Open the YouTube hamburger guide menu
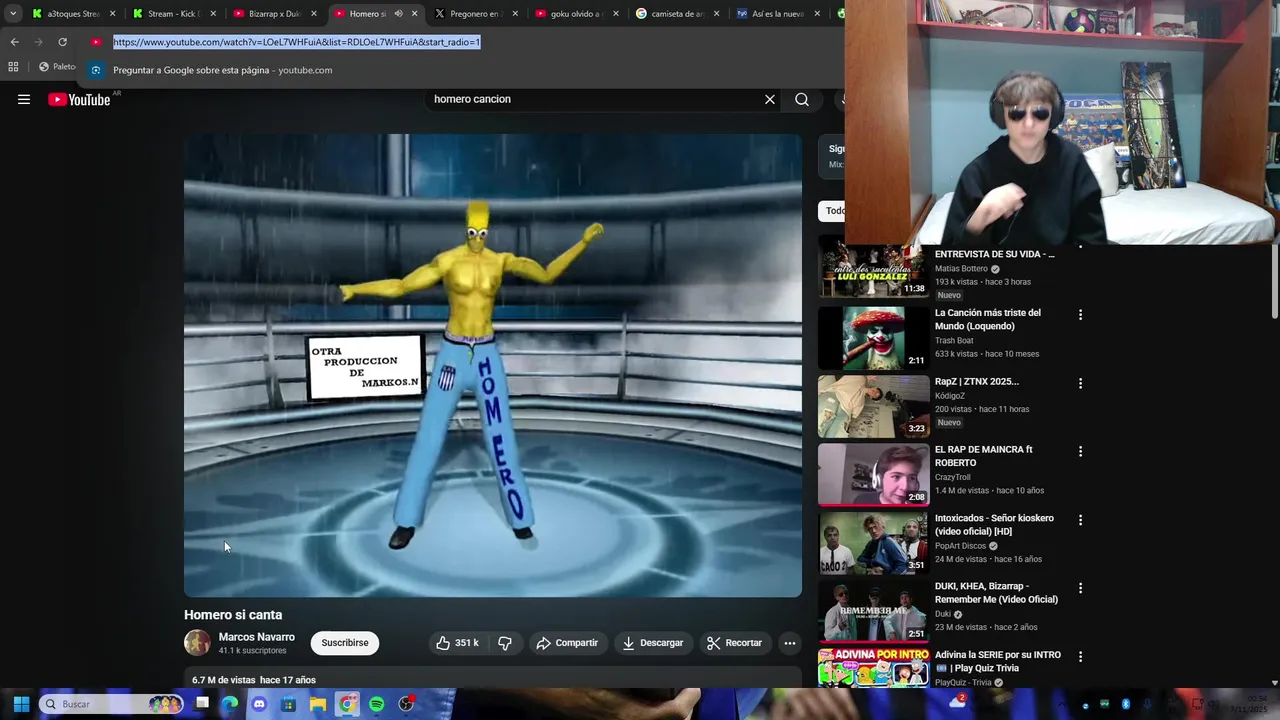 pyautogui.click(x=24, y=99)
